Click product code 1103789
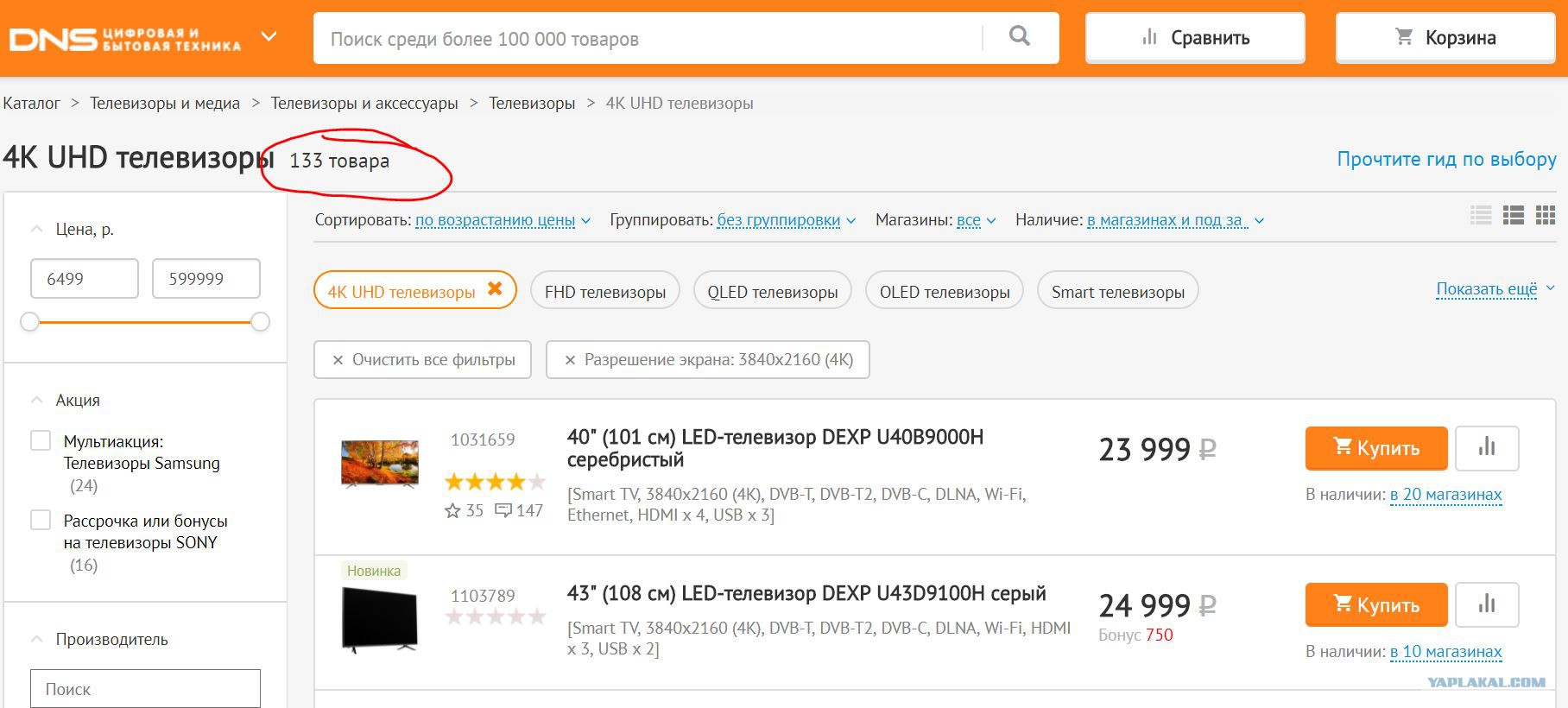This screenshot has width=1568, height=708. (483, 596)
